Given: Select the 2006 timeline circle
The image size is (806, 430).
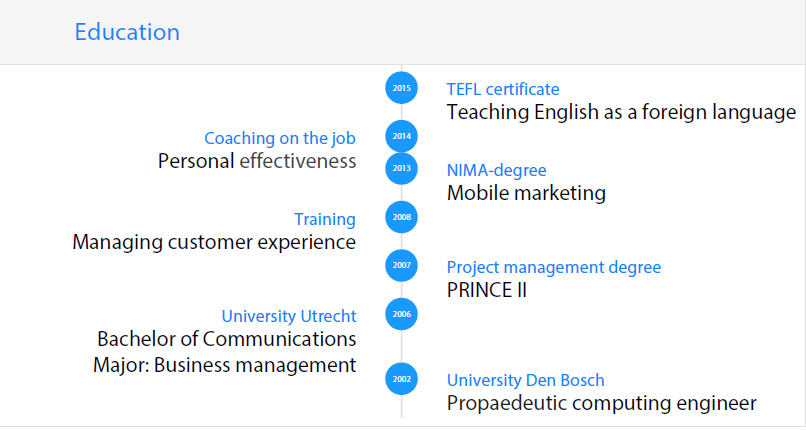Looking at the screenshot, I should click(x=401, y=314).
